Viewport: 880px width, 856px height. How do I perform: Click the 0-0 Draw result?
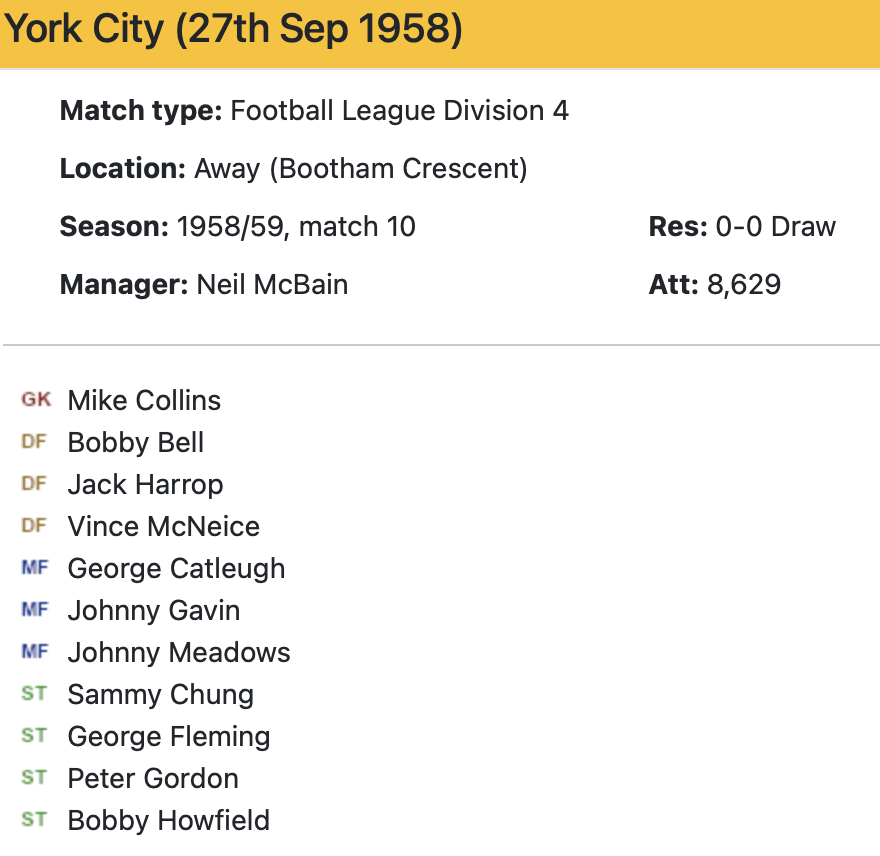point(775,227)
